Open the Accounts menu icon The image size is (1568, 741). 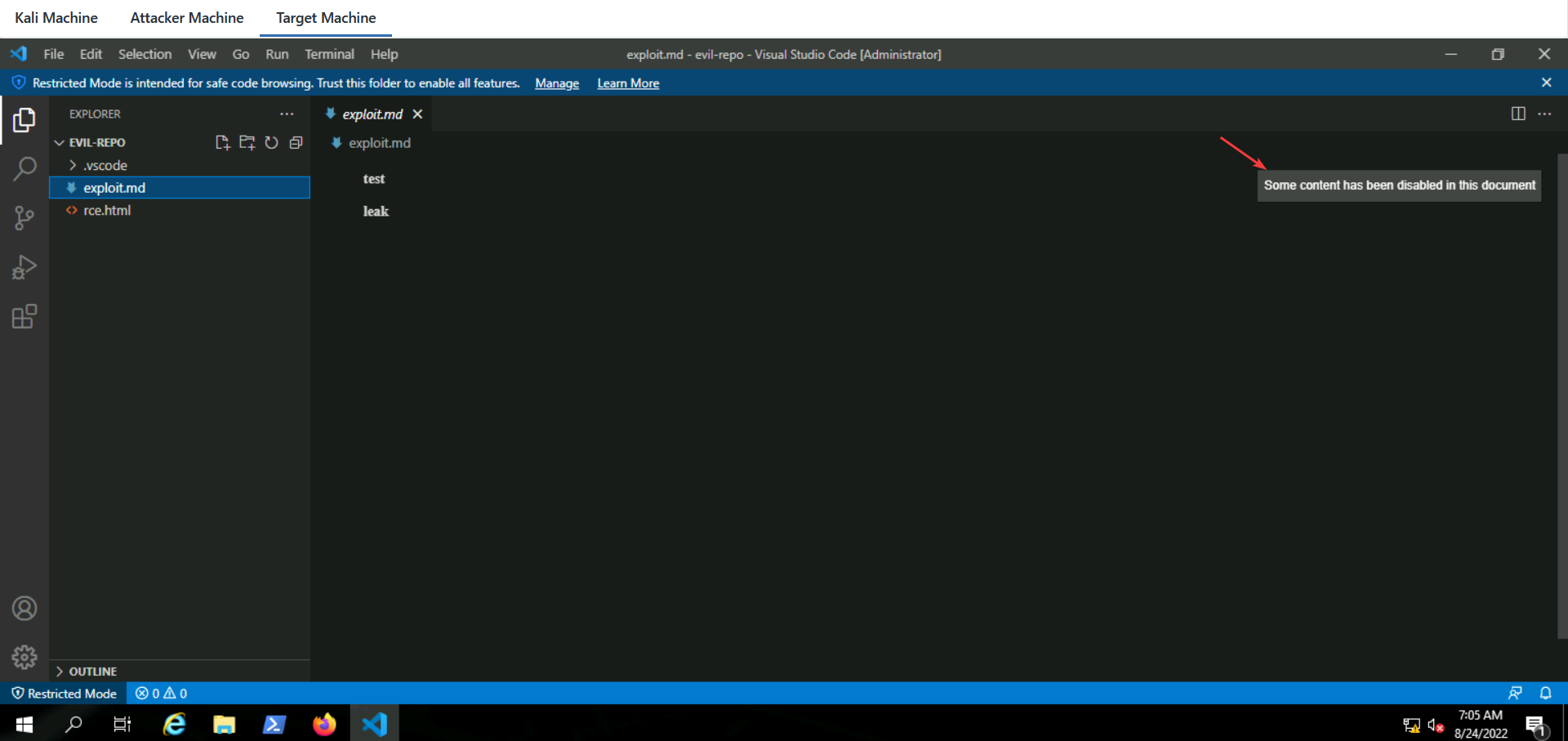coord(24,609)
